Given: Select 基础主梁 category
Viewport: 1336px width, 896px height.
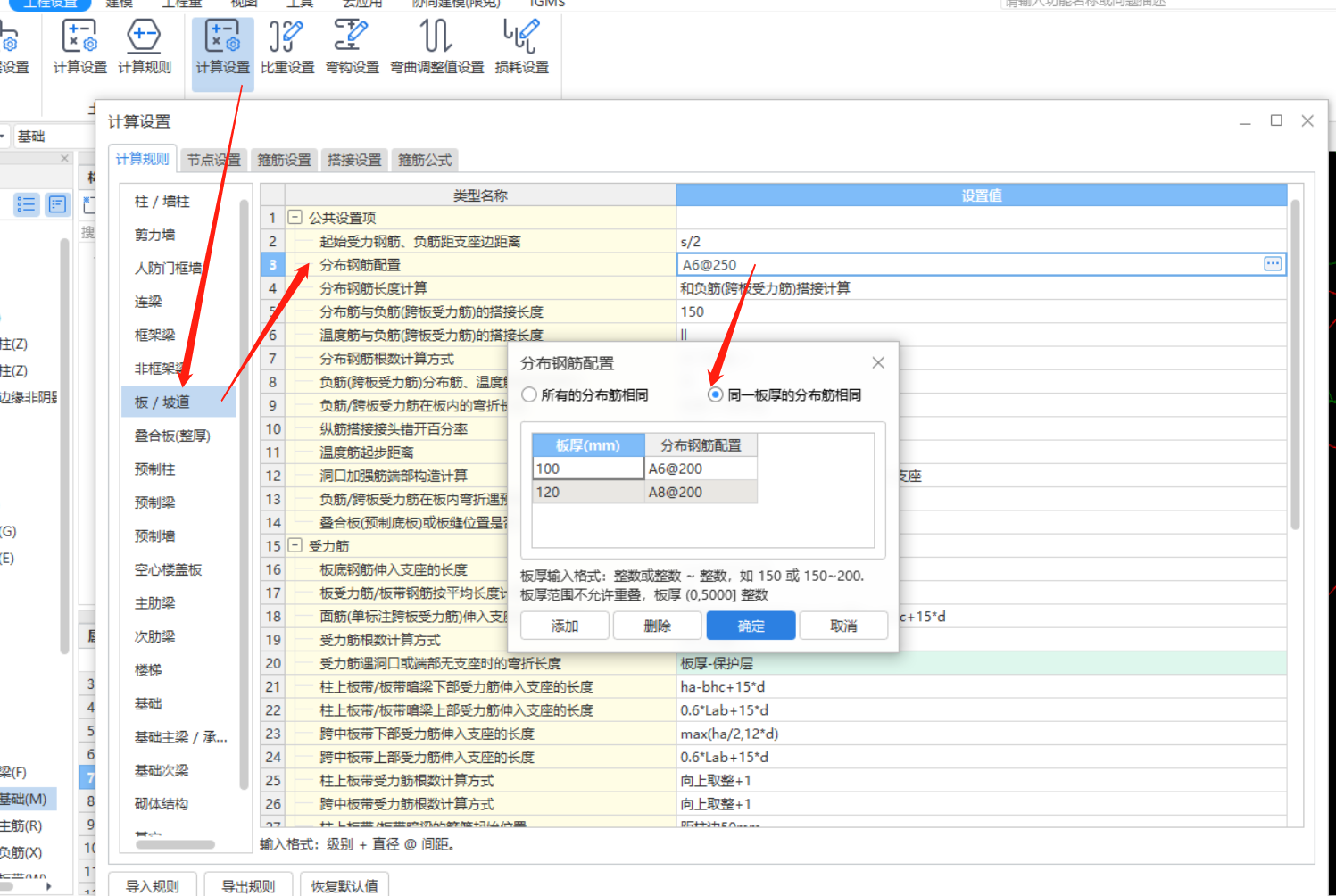Looking at the screenshot, I should pyautogui.click(x=181, y=737).
